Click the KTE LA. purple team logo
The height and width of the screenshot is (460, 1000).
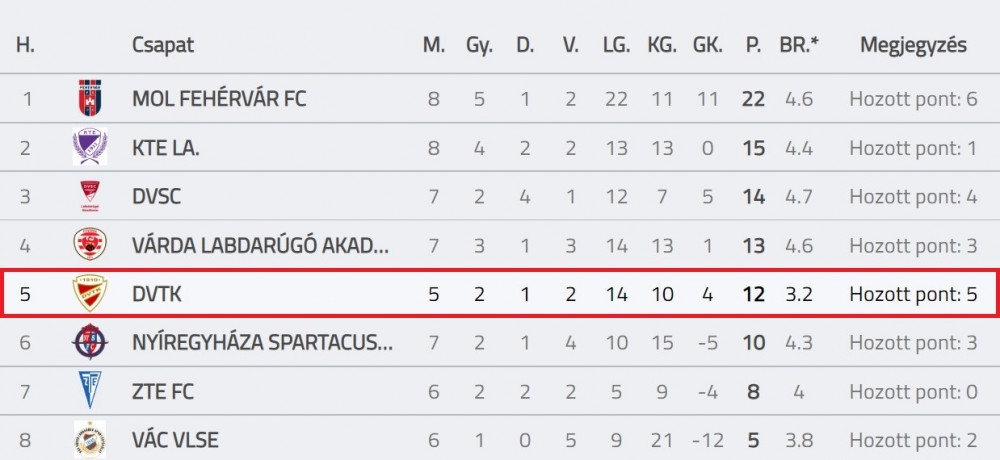coord(90,147)
